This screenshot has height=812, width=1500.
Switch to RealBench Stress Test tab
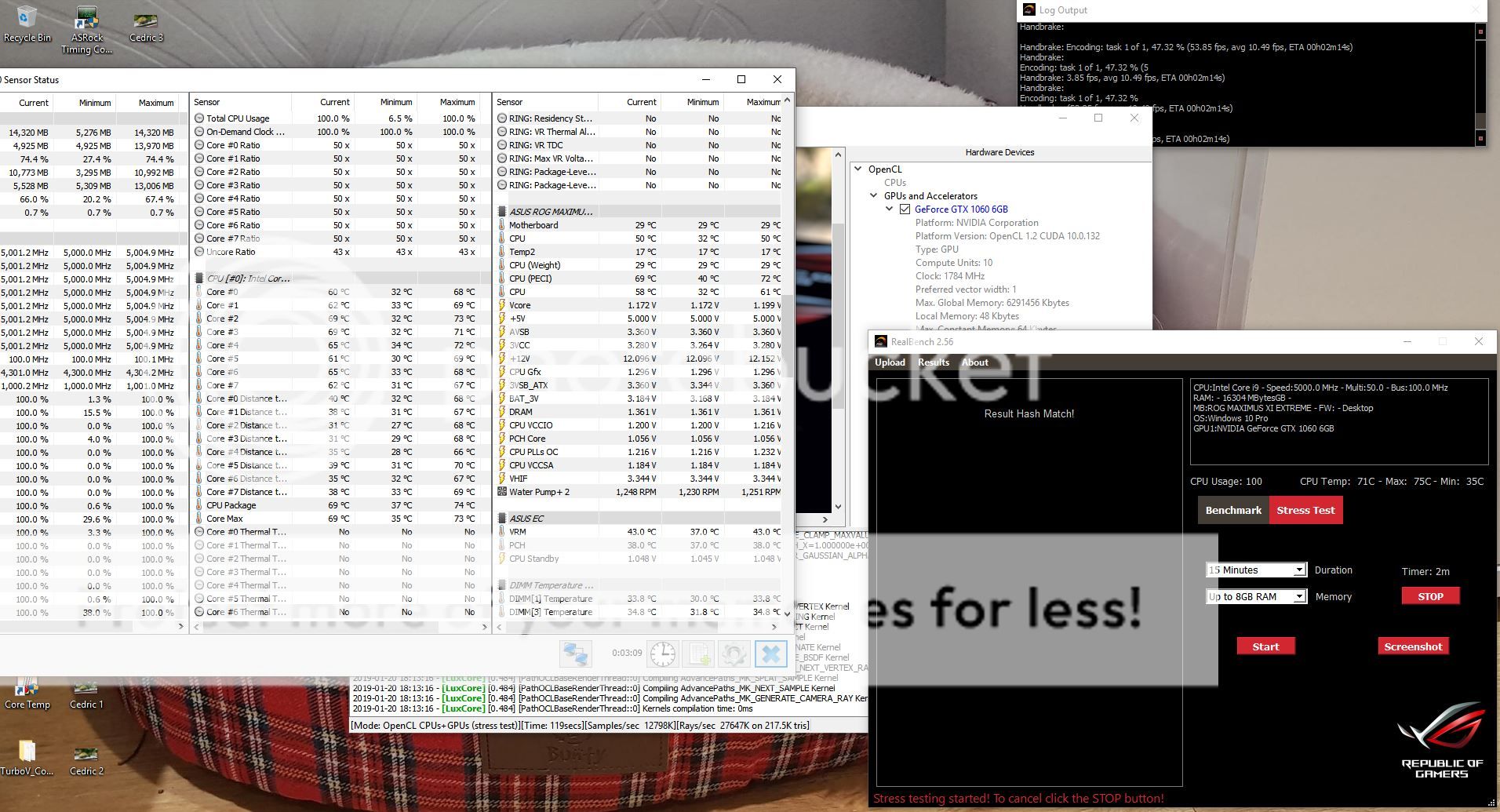click(1305, 510)
